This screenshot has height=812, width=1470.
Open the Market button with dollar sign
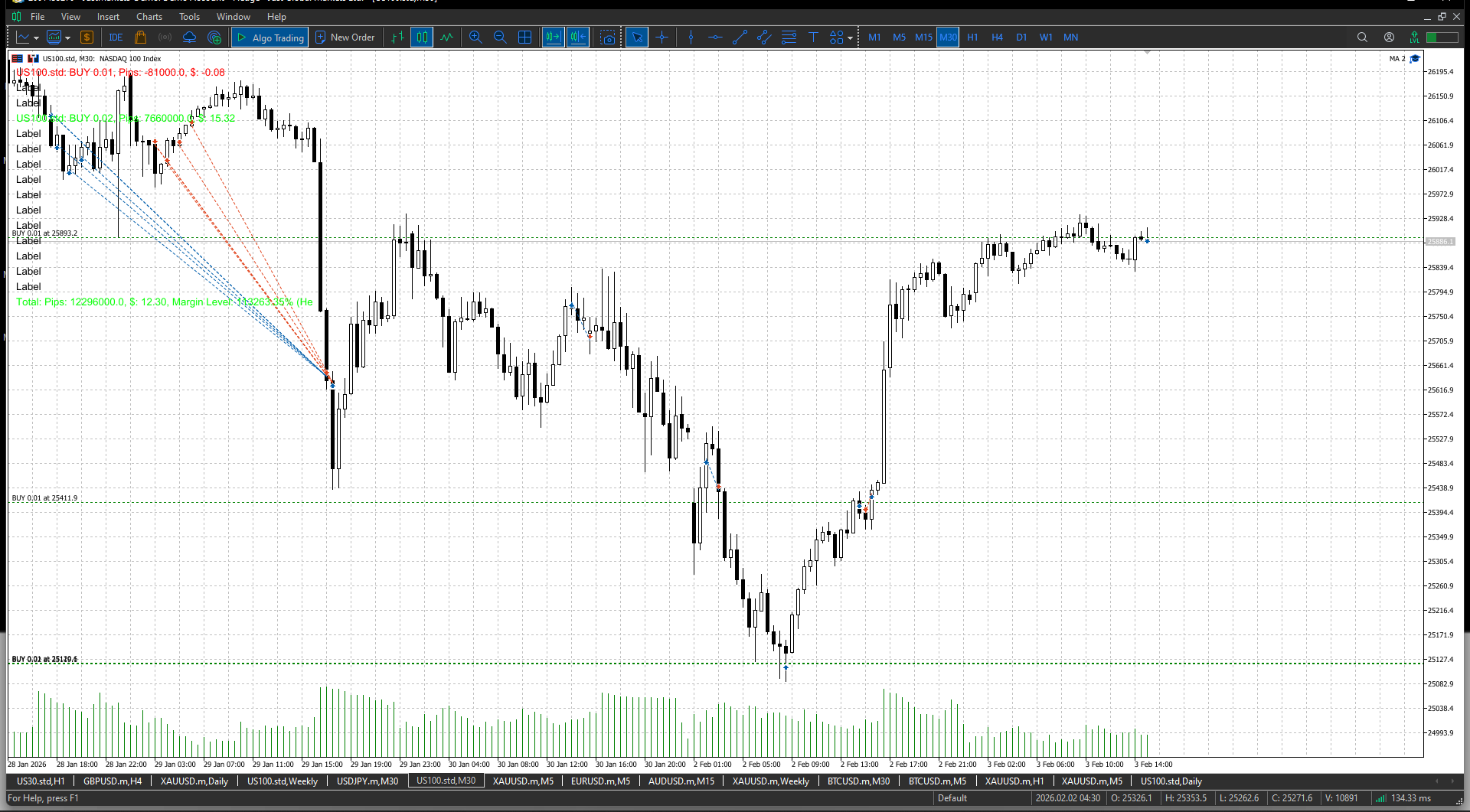tap(87, 38)
